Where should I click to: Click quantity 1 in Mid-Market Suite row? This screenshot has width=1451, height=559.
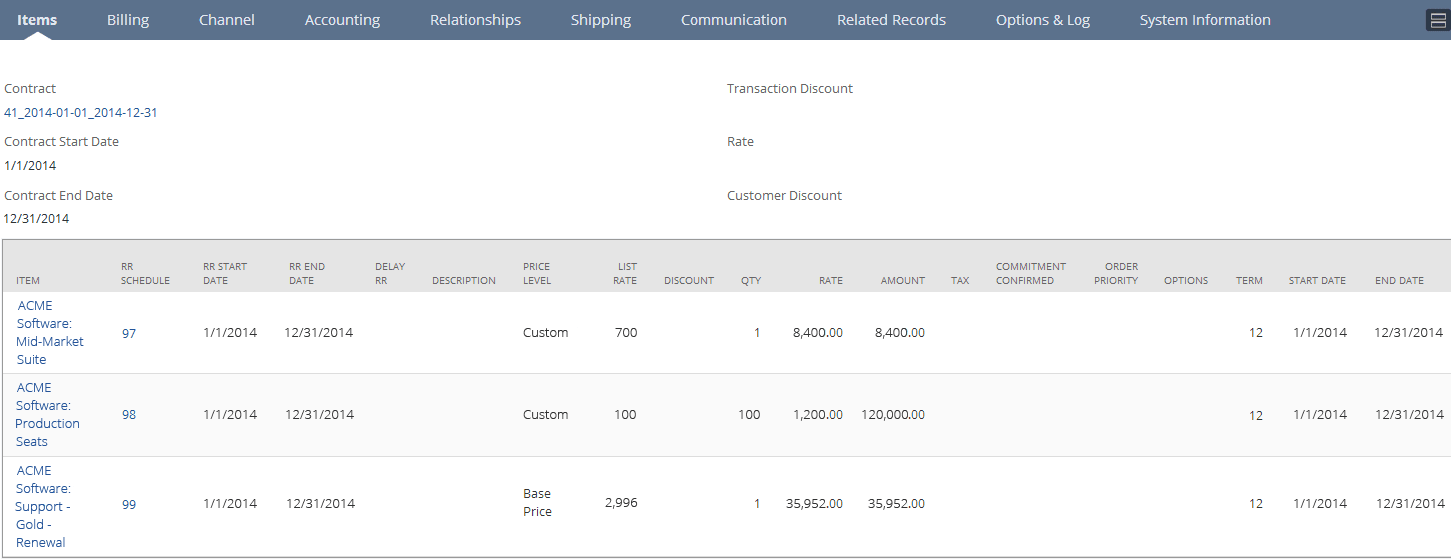coord(757,333)
